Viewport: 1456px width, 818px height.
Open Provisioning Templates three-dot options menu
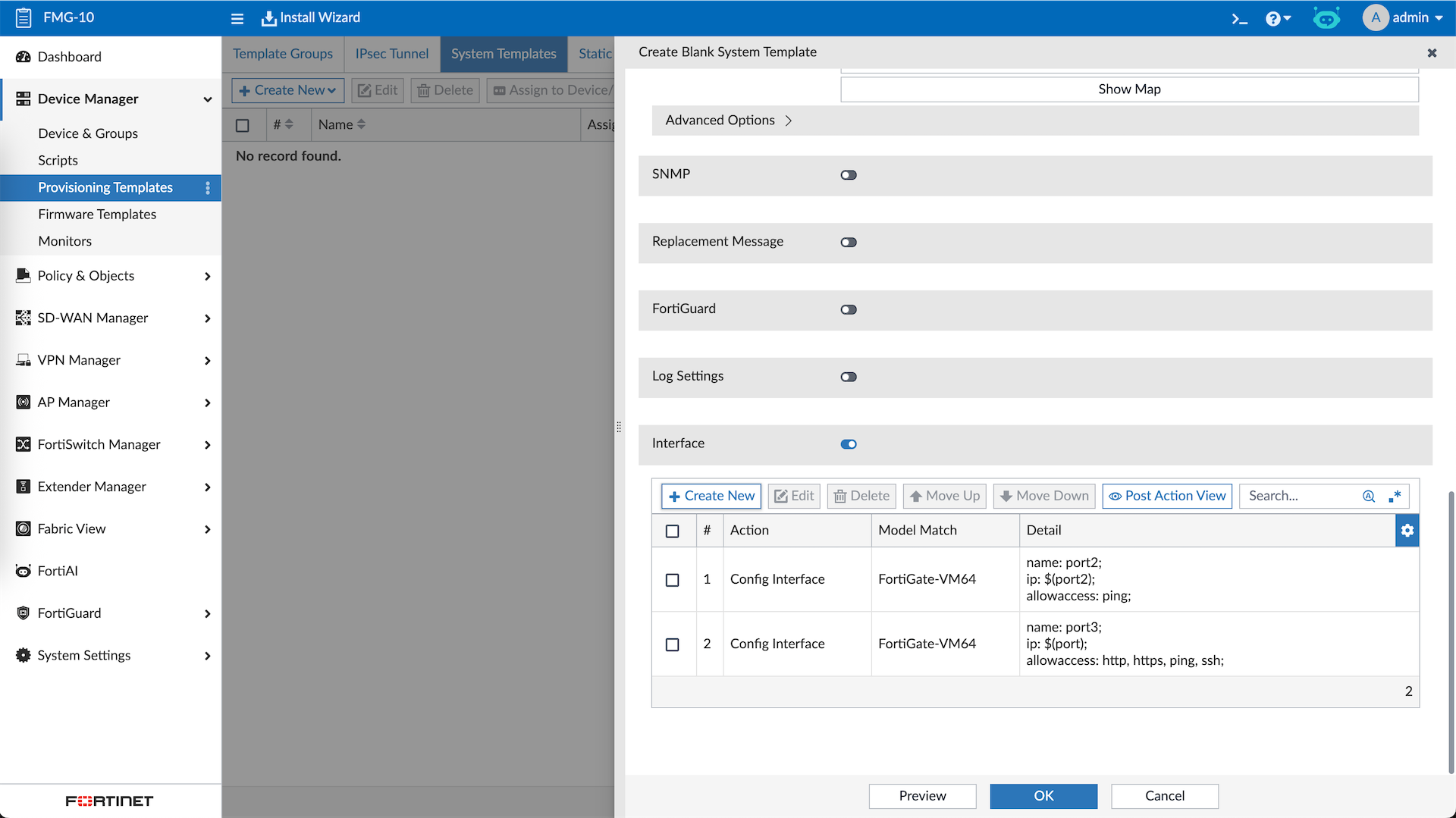[208, 187]
